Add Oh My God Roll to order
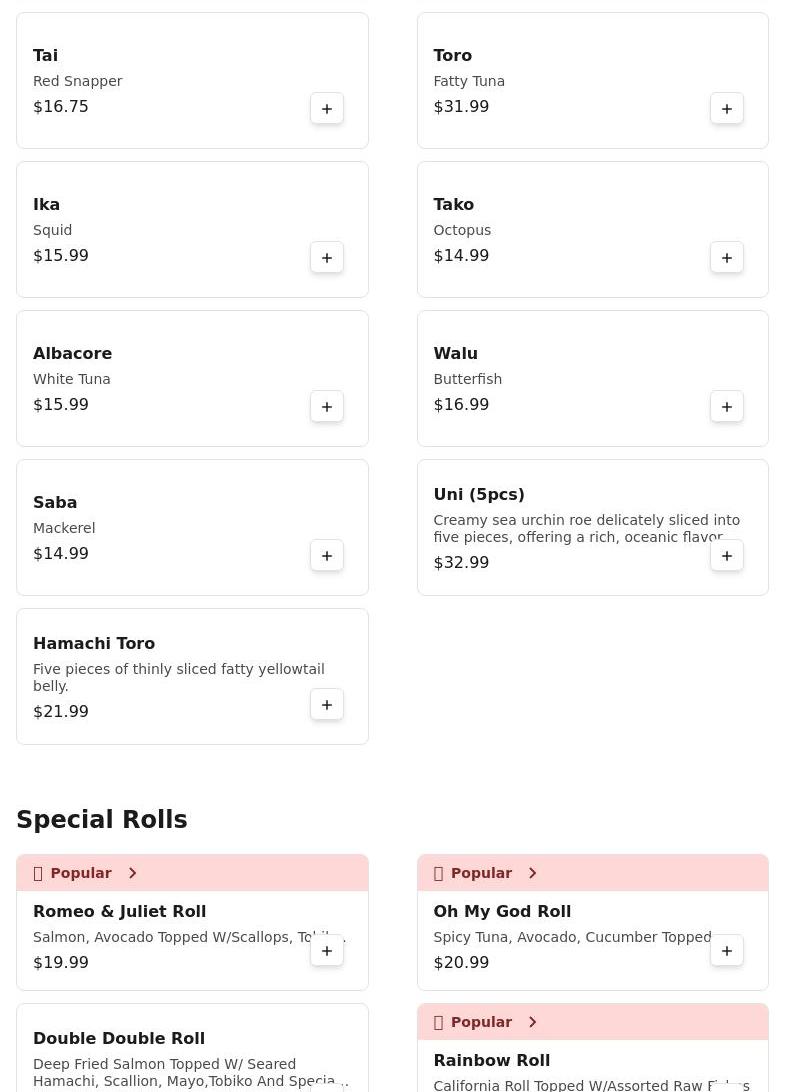 pyautogui.click(x=727, y=951)
